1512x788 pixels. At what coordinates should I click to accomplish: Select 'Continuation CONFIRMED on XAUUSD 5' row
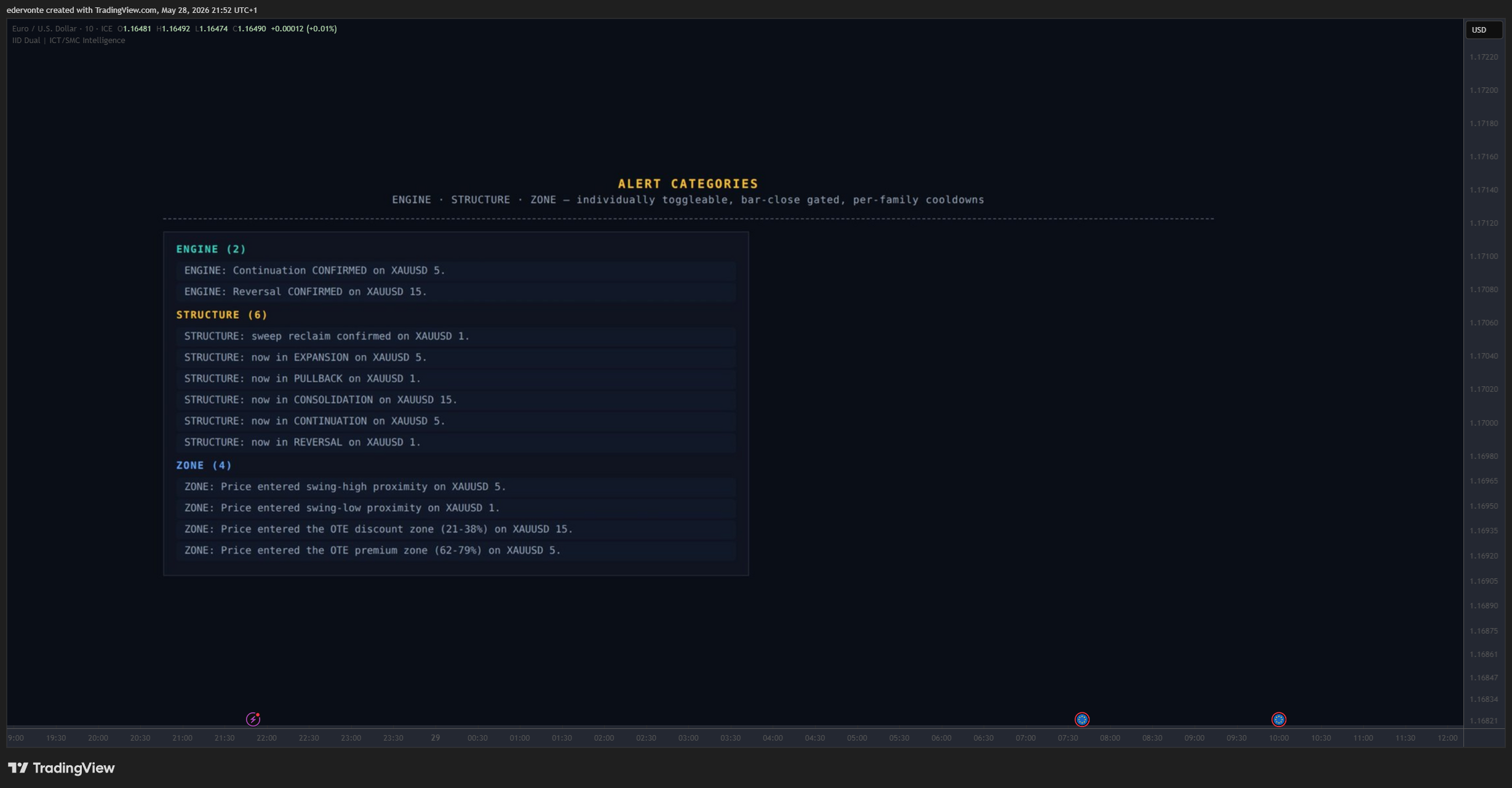(x=456, y=271)
